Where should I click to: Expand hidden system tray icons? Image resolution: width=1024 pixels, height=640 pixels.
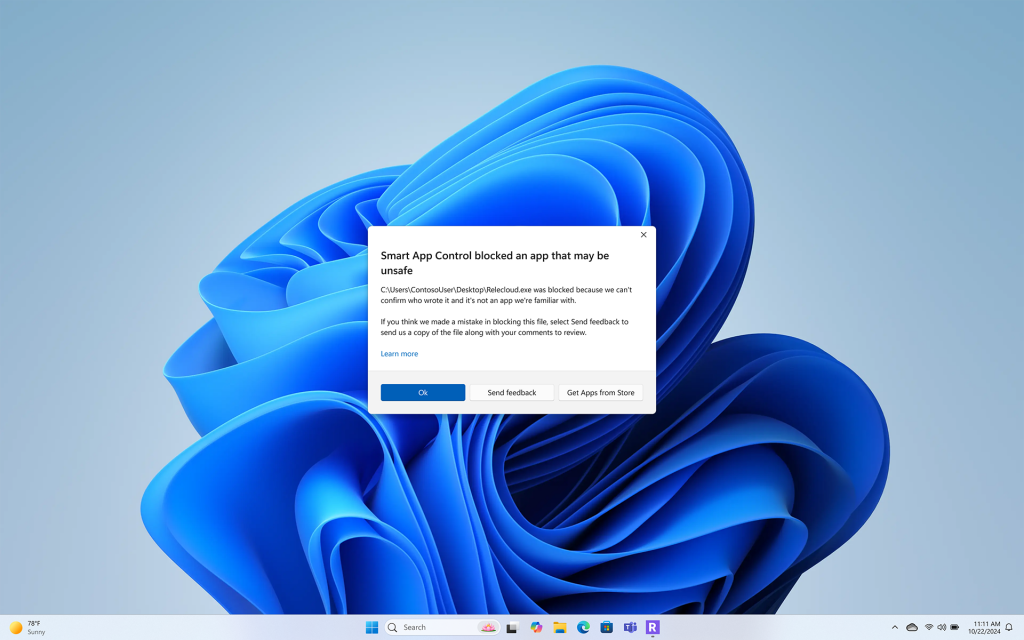pyautogui.click(x=896, y=627)
